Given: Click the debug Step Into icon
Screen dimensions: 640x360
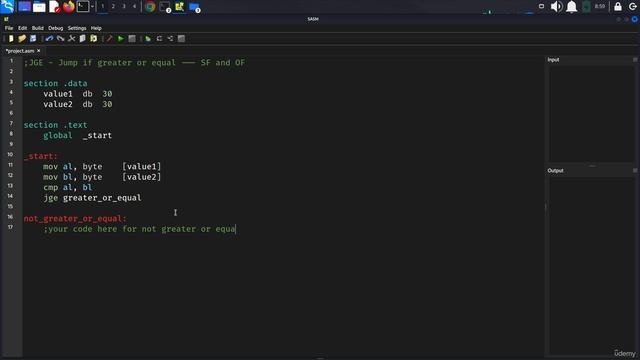Looking at the screenshot, I should pyautogui.click(x=170, y=38).
